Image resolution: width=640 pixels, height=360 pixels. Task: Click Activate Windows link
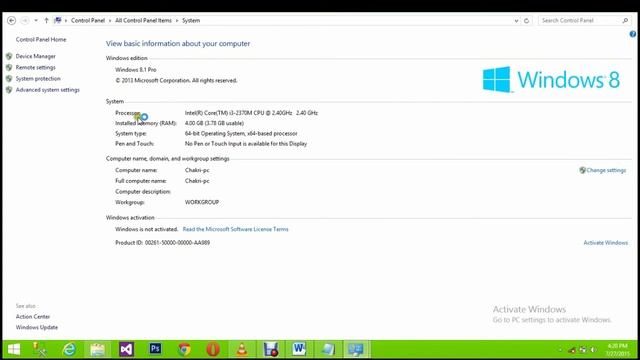pos(605,243)
